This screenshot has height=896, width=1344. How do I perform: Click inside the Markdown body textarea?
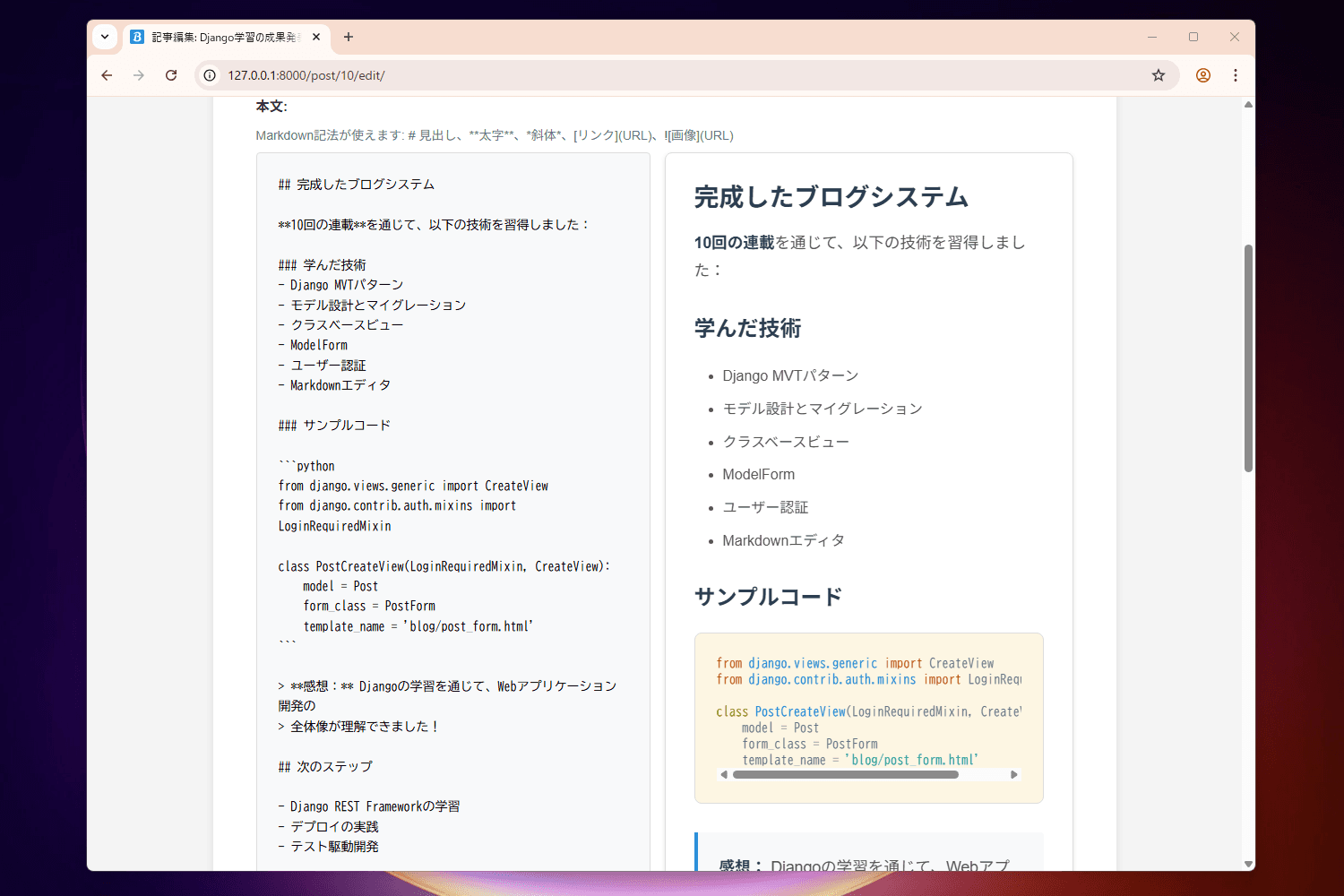453,511
